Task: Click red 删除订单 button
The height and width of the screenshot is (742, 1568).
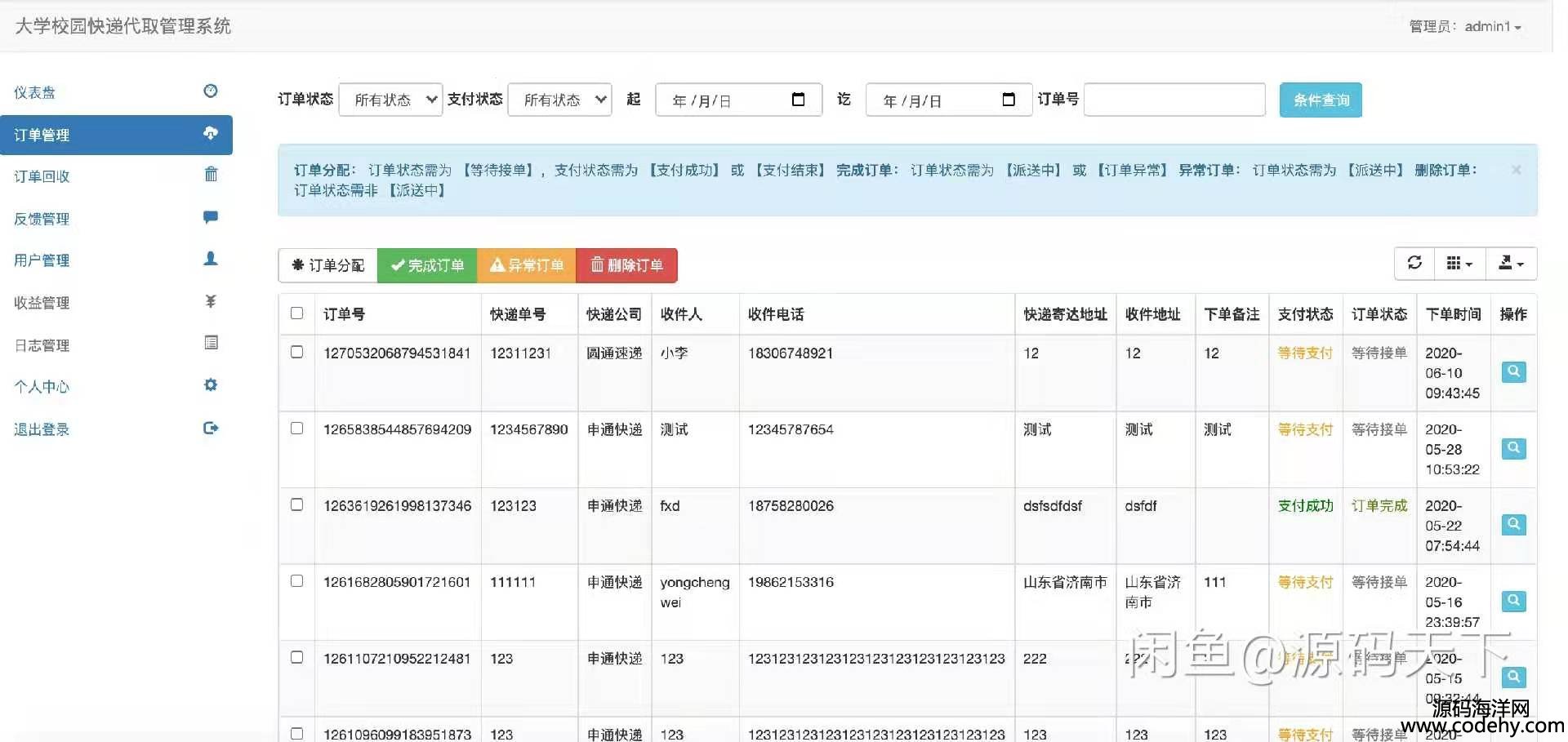Action: [x=627, y=265]
